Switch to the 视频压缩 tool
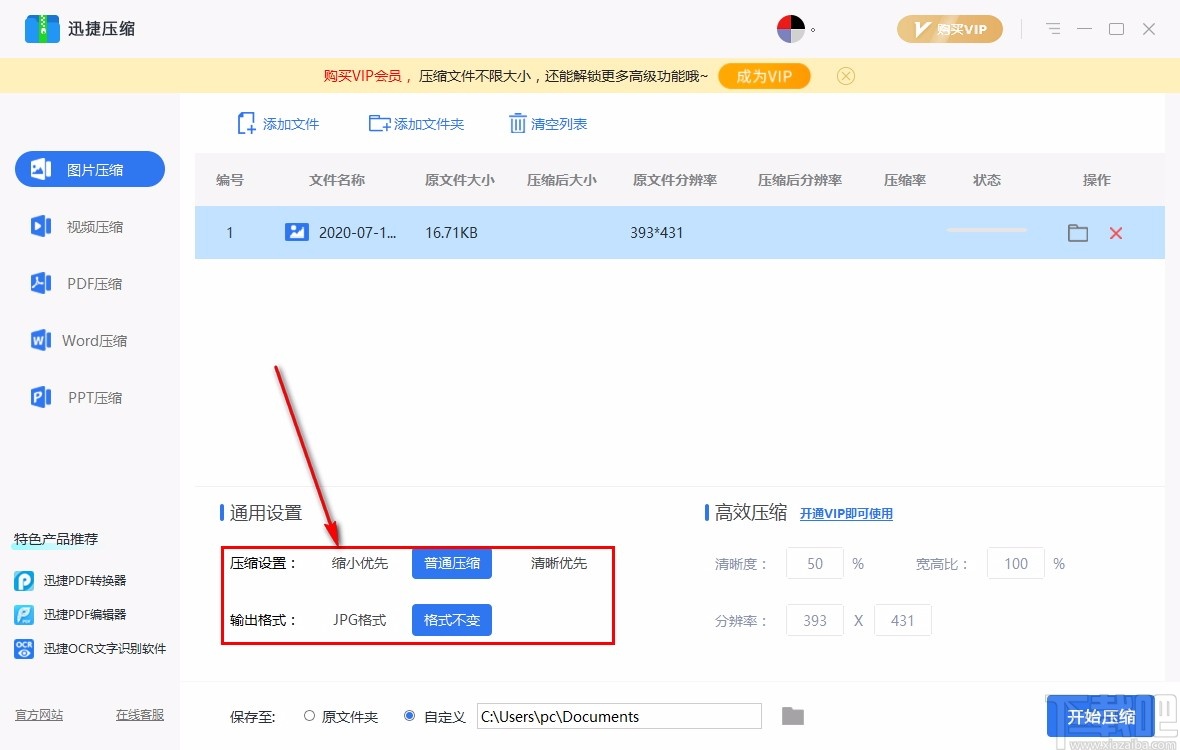Viewport: 1180px width, 750px height. [x=89, y=226]
